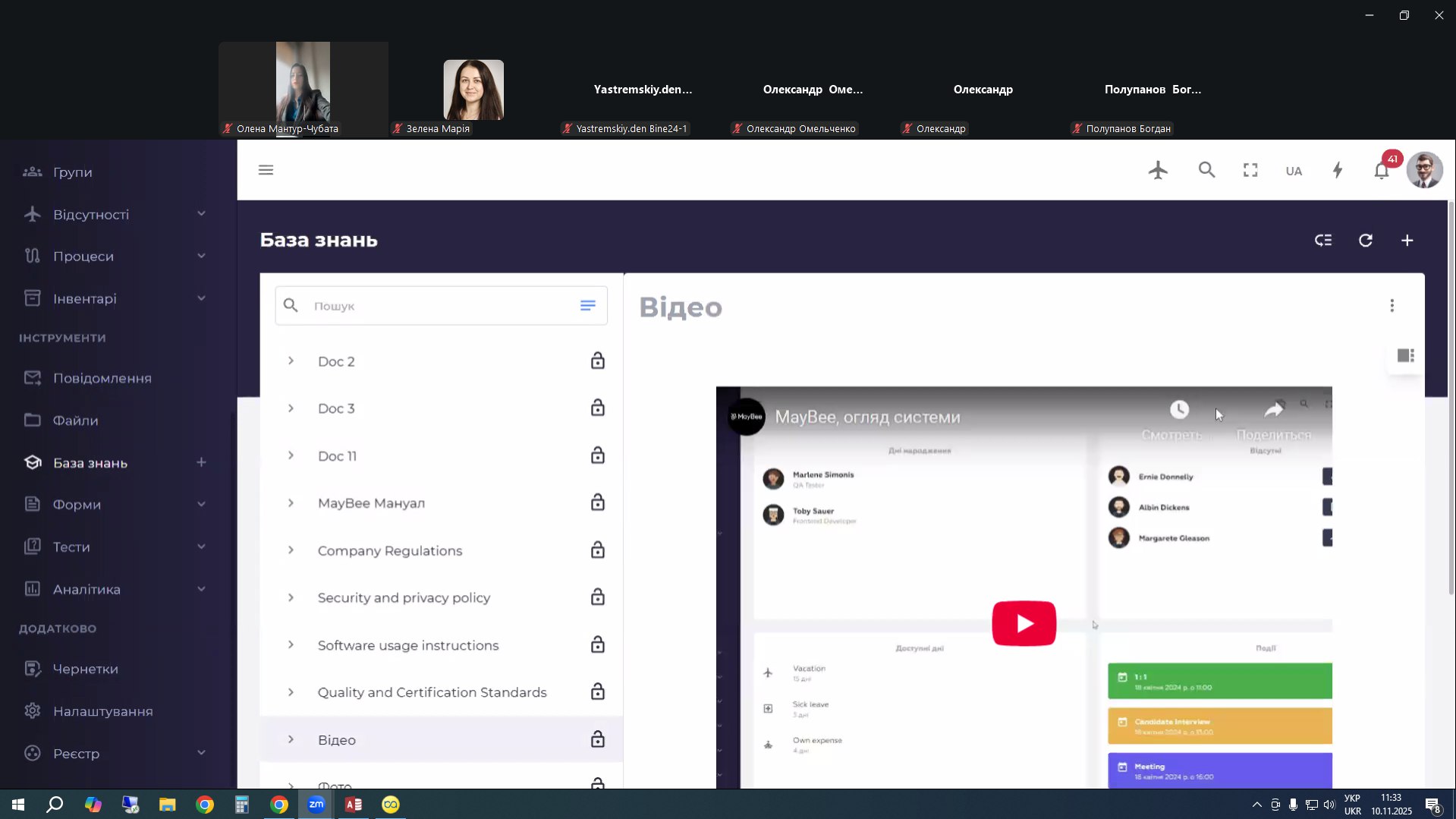This screenshot has height=819, width=1456.
Task: Toggle lock on MayBee Мануал
Action: [x=597, y=503]
